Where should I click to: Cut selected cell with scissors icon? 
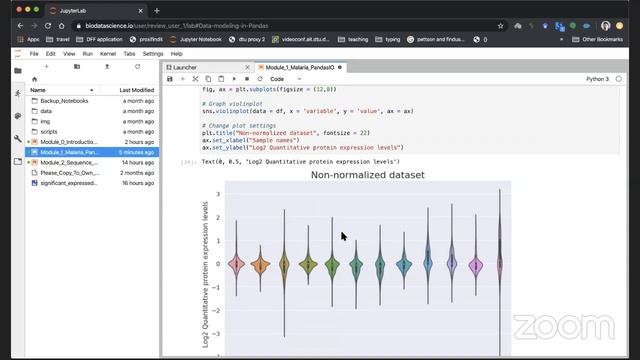[196, 79]
